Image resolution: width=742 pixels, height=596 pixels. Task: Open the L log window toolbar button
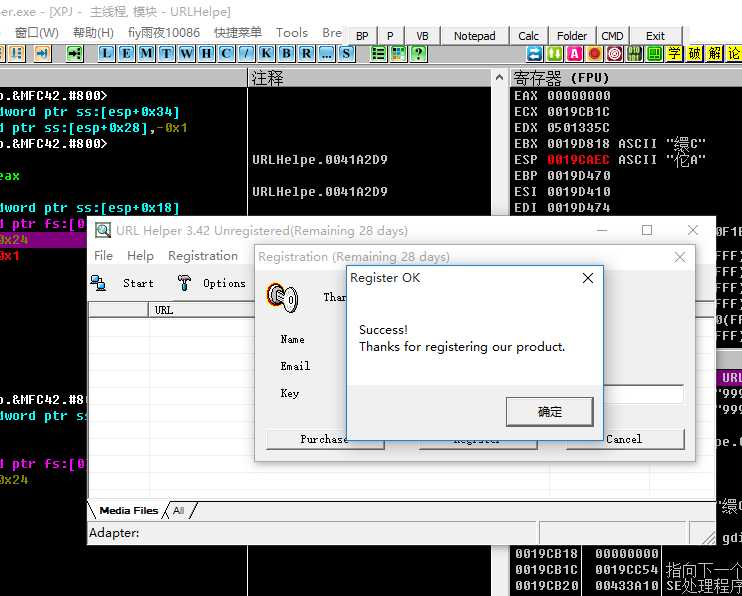tap(106, 53)
